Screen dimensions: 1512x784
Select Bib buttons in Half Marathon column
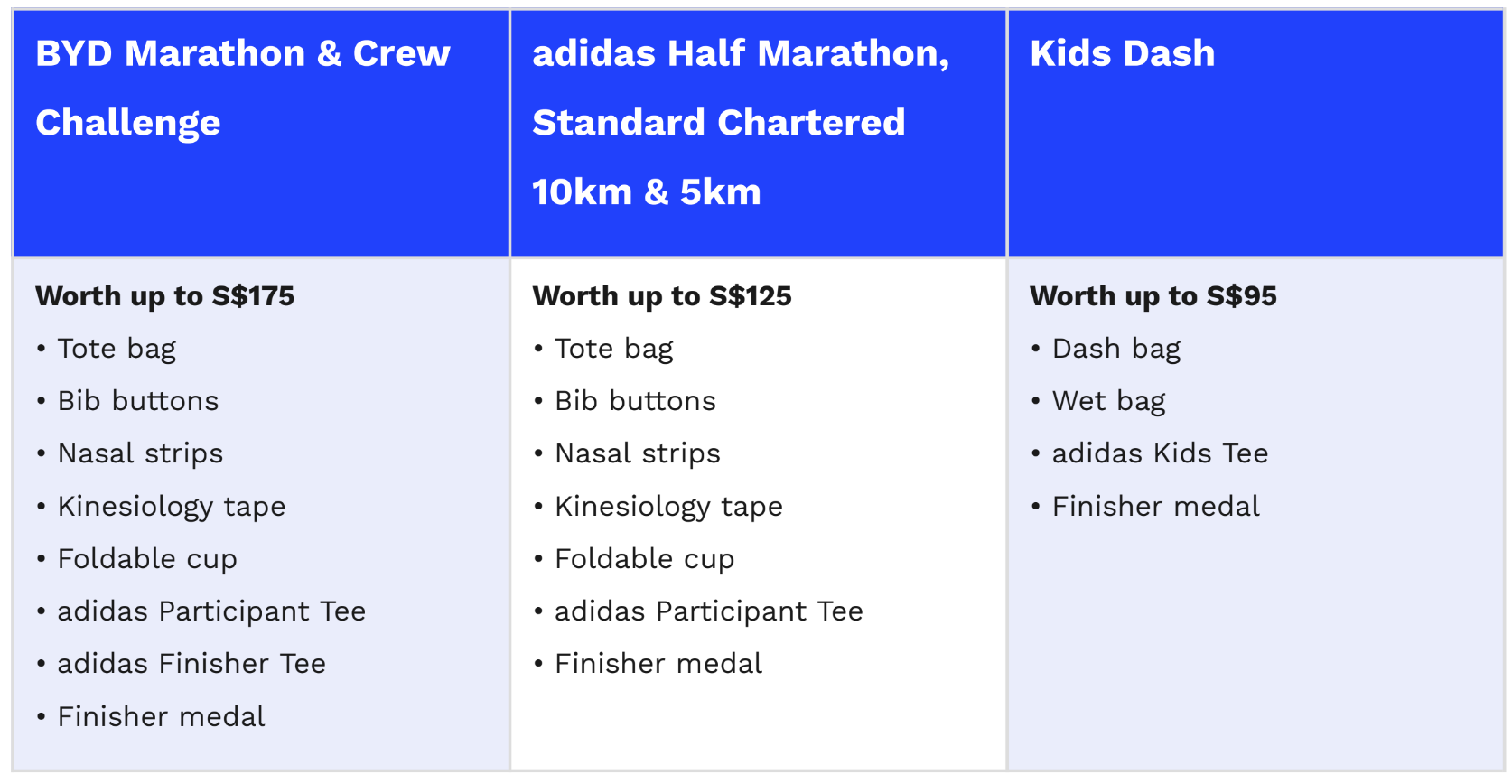tap(635, 401)
